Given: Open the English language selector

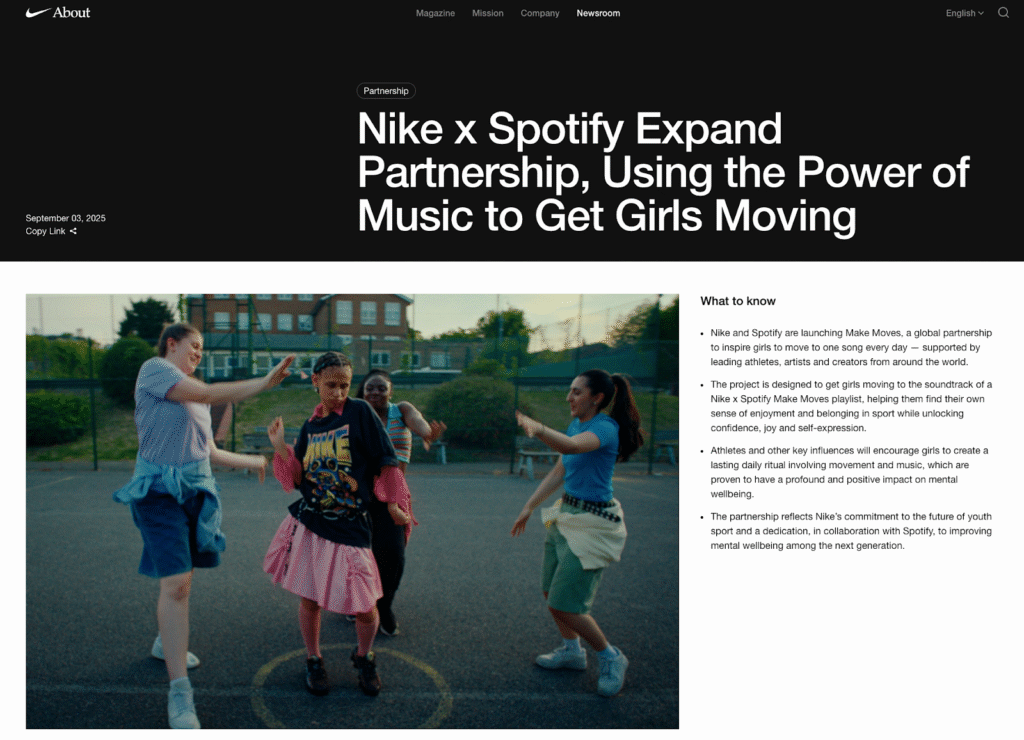Looking at the screenshot, I should [x=960, y=13].
